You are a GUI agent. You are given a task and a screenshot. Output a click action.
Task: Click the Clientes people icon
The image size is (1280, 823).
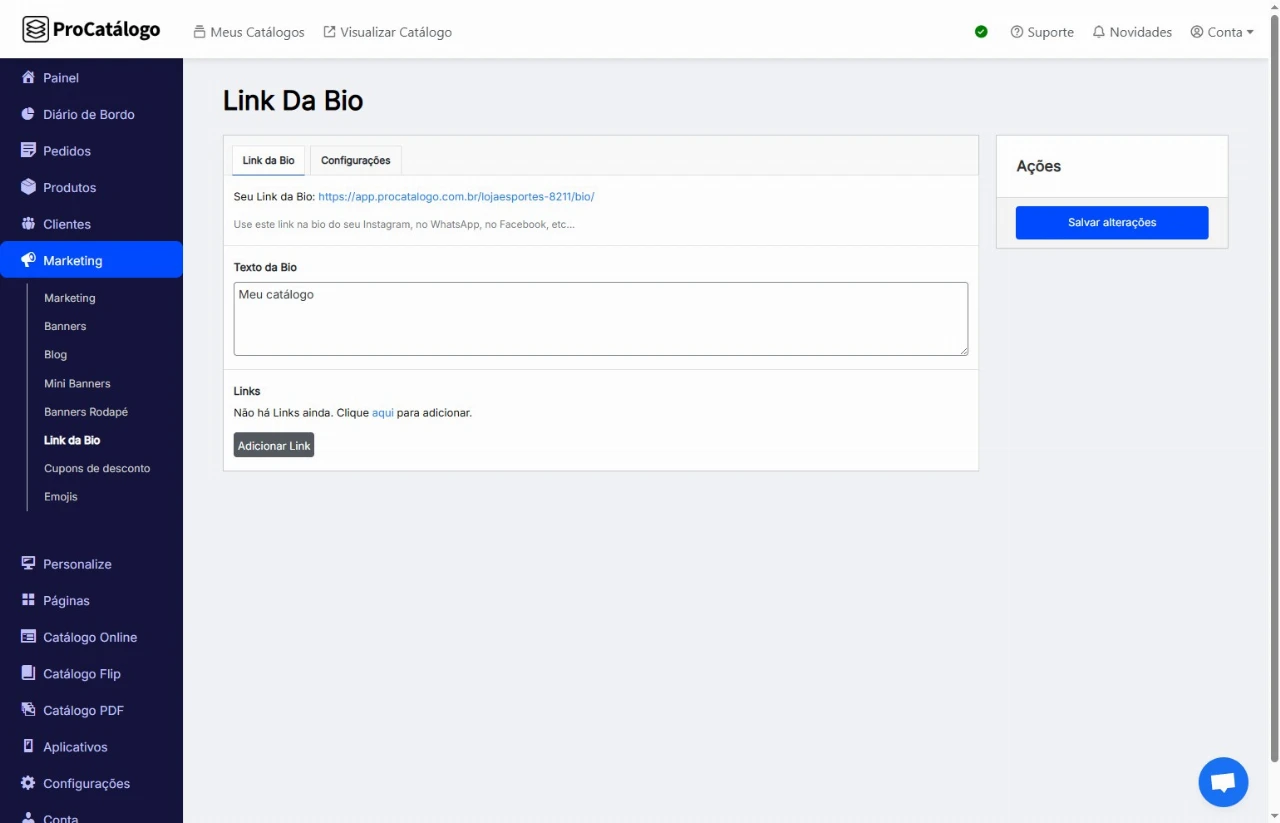pos(28,224)
